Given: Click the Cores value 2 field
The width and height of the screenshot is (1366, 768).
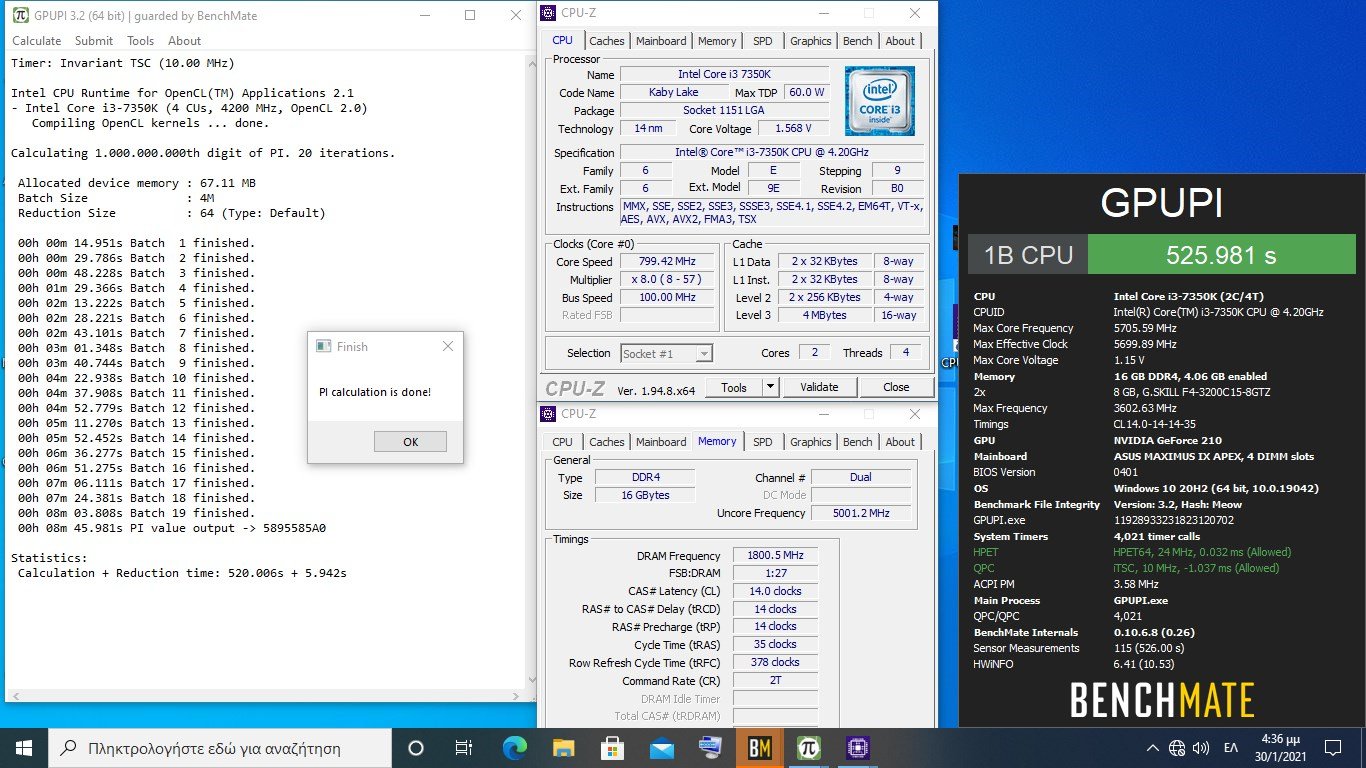Looking at the screenshot, I should pos(813,353).
